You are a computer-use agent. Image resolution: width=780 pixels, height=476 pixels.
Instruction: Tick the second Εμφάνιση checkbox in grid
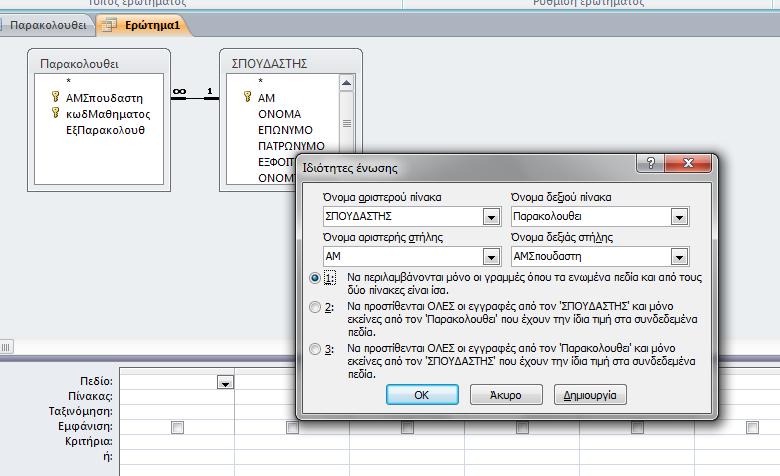(x=292, y=427)
